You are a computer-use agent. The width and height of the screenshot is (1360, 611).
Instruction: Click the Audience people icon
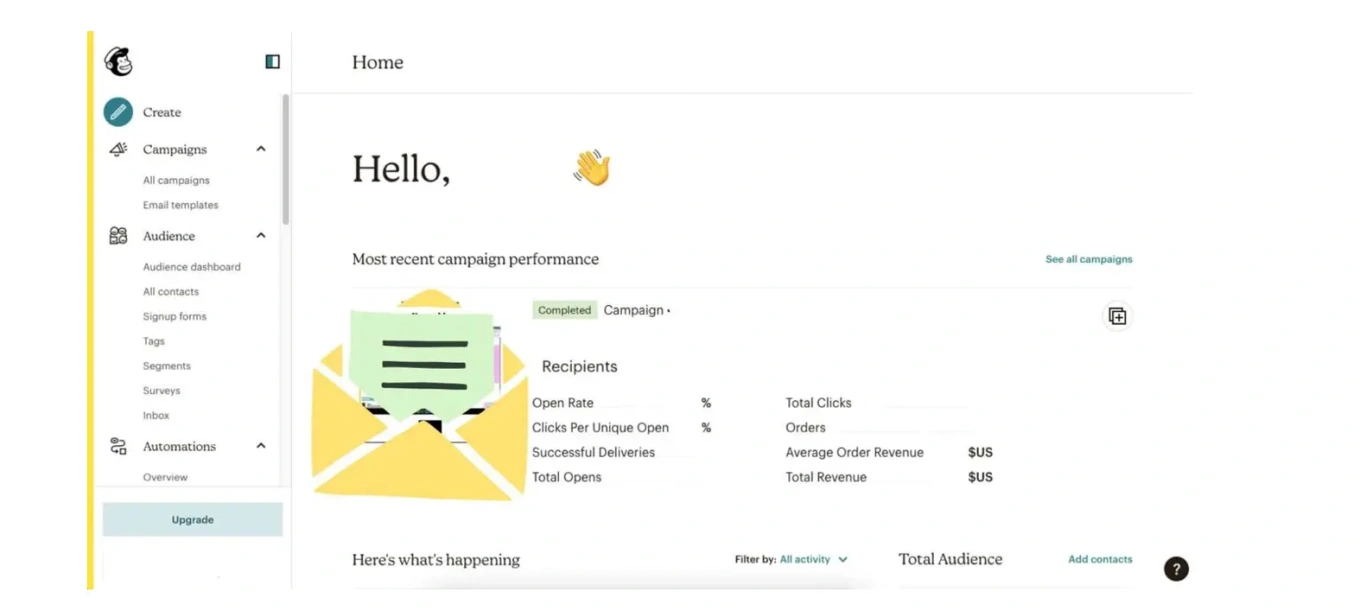(118, 236)
